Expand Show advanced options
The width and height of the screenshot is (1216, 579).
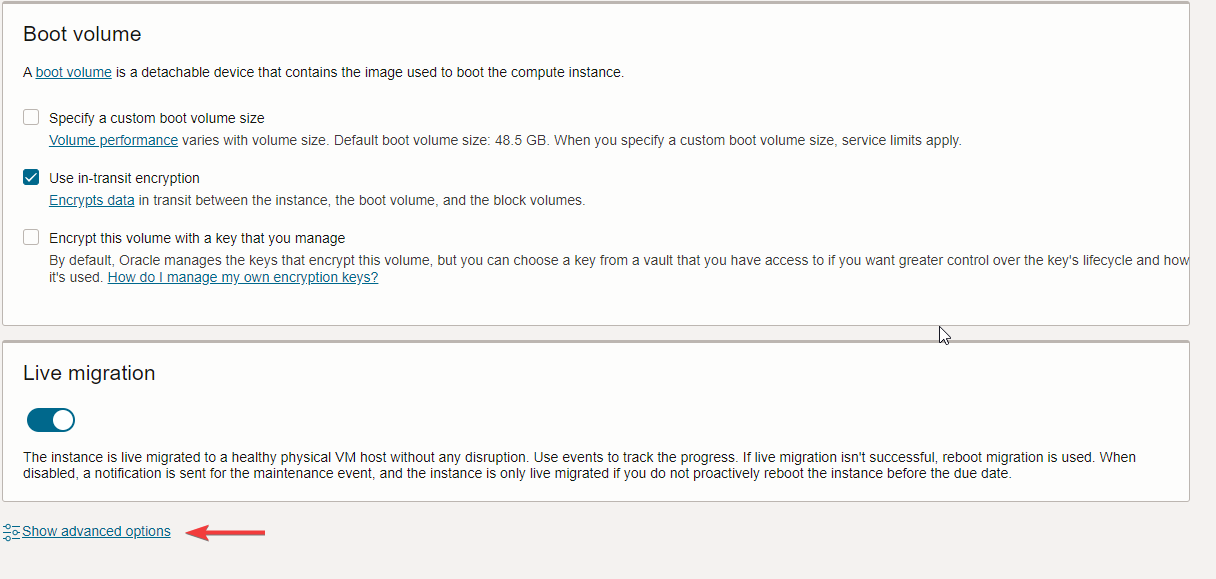tap(96, 532)
